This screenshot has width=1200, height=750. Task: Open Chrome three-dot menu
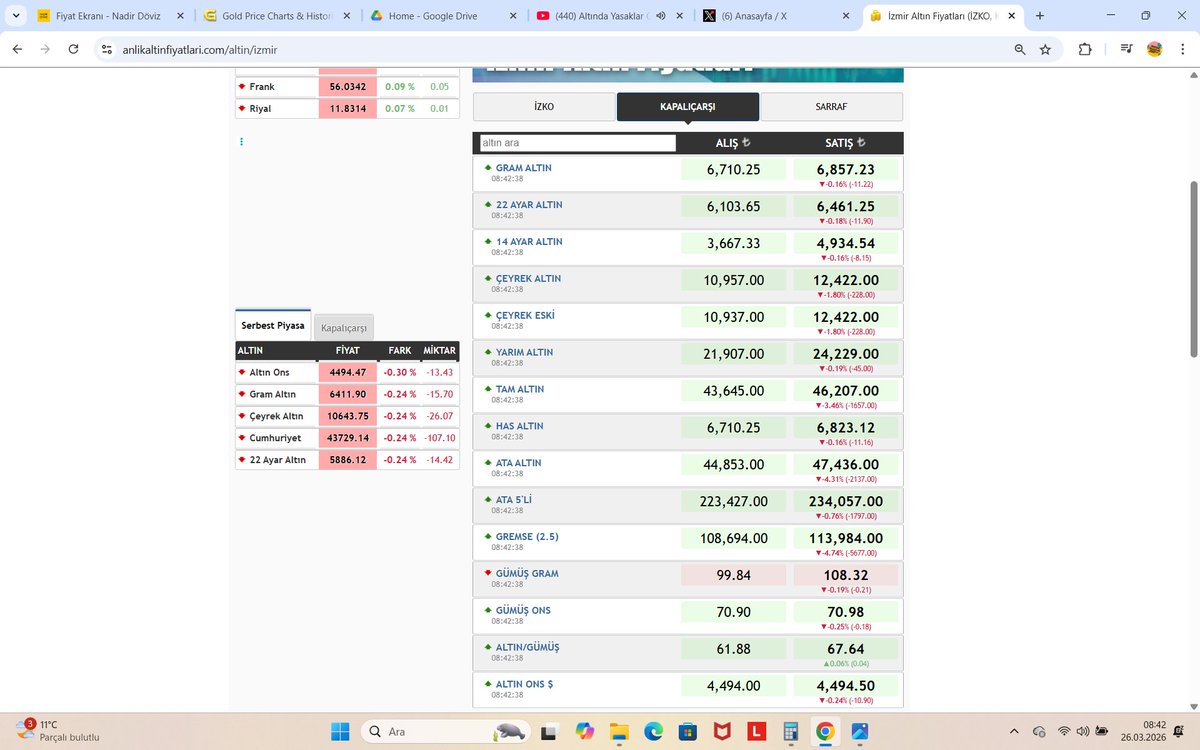(1182, 49)
